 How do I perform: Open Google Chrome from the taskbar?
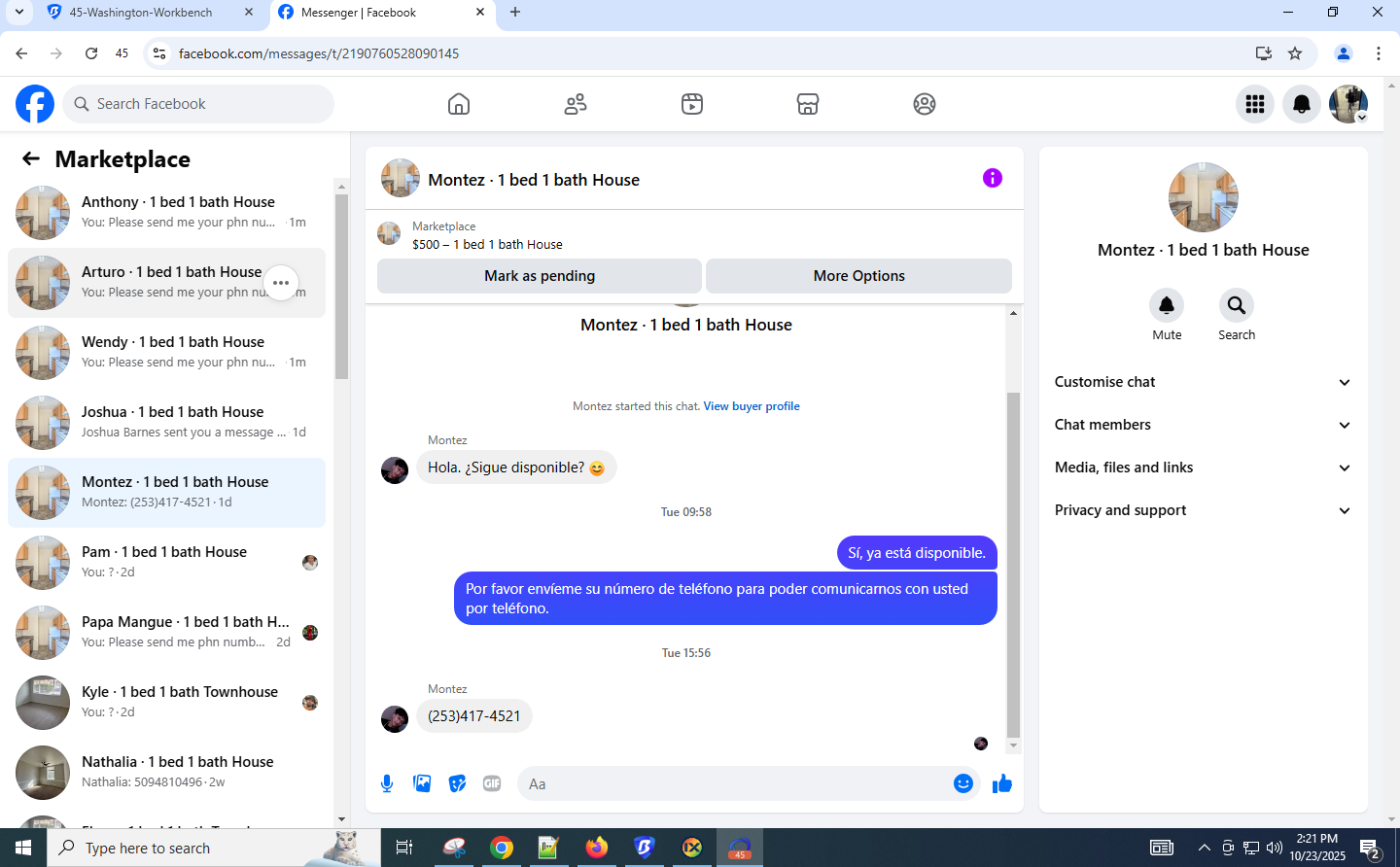[502, 848]
